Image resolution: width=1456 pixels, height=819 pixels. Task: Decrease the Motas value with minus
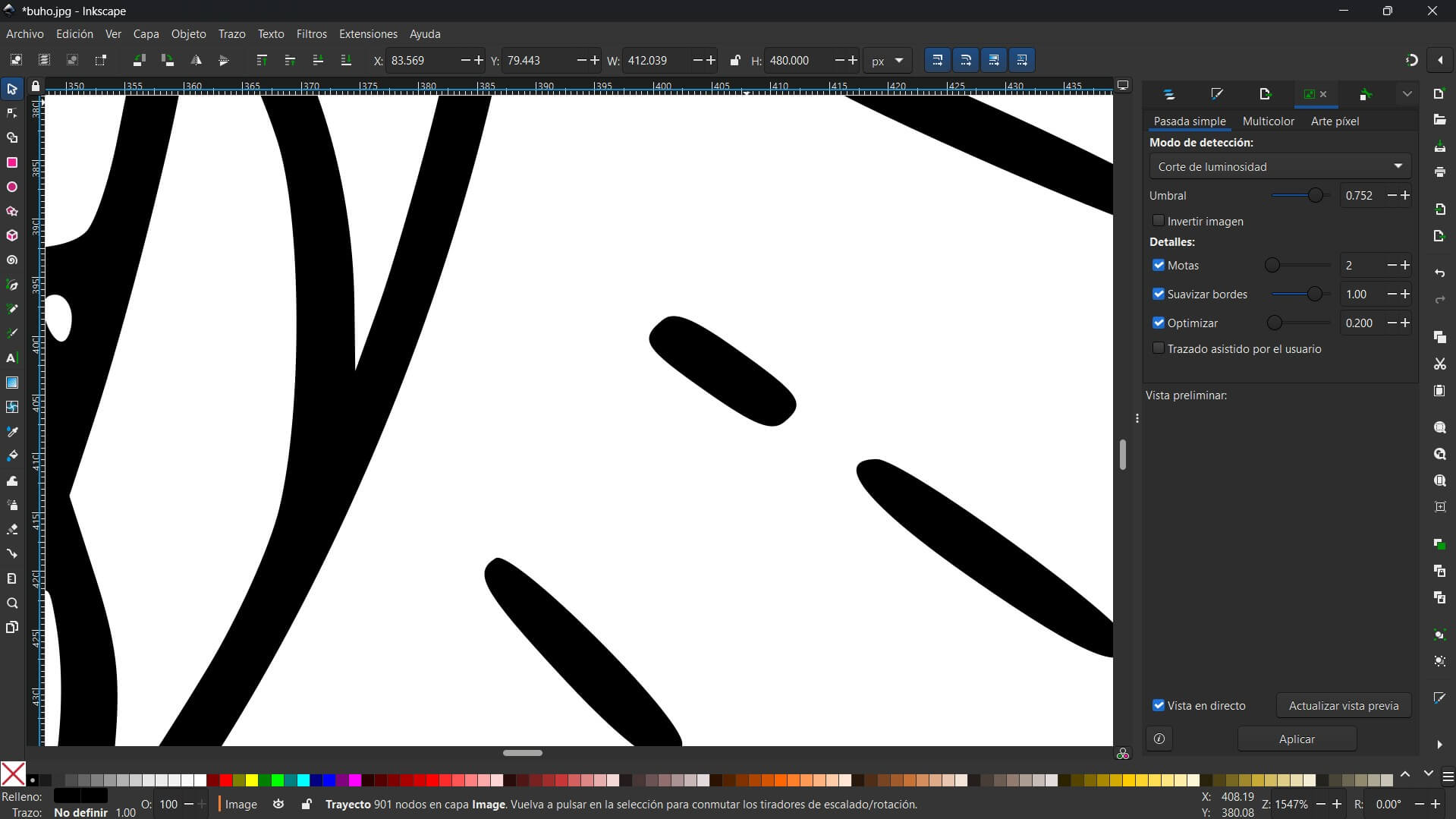coord(1392,265)
